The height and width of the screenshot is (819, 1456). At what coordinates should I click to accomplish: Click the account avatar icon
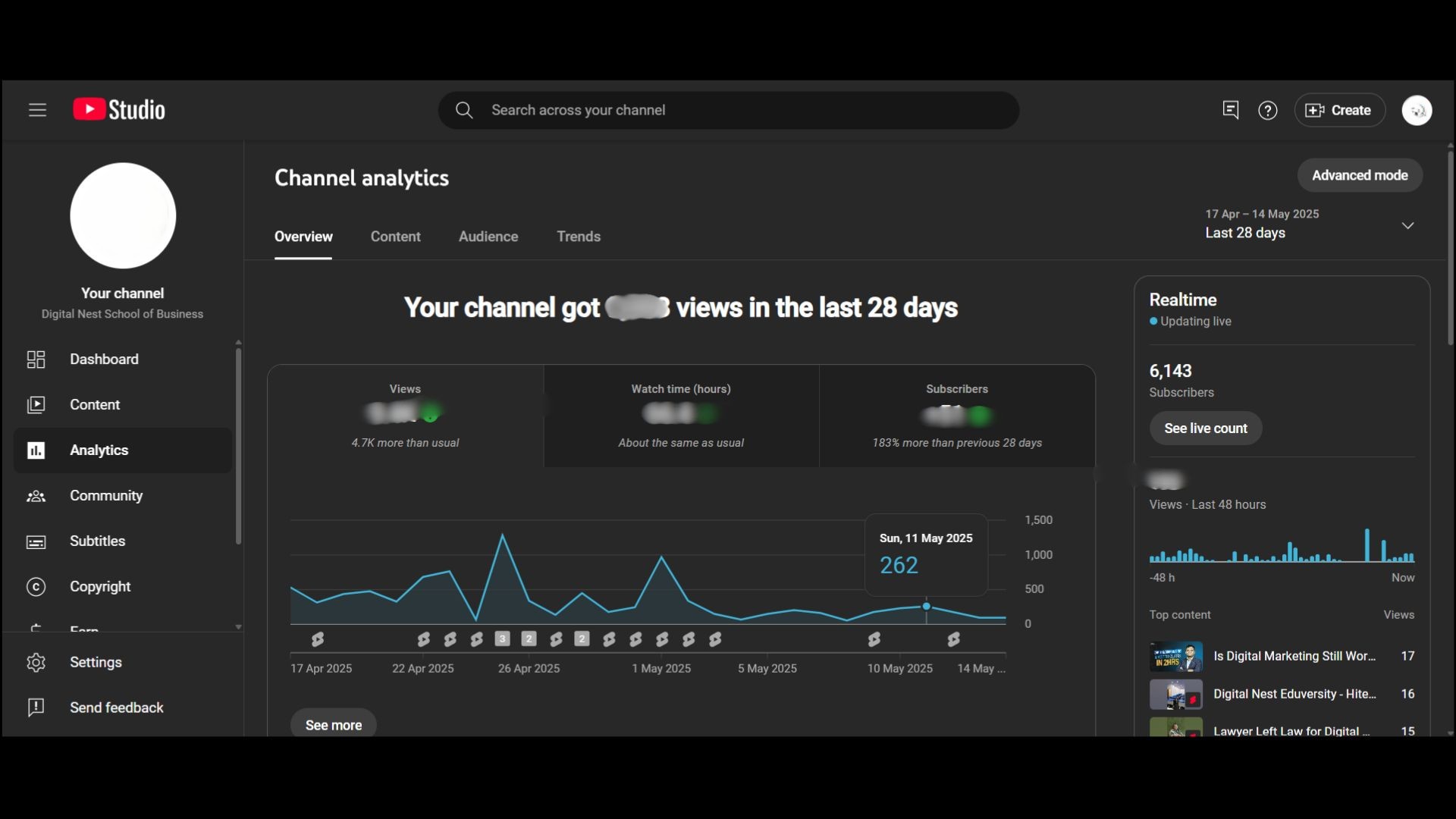(x=1416, y=111)
